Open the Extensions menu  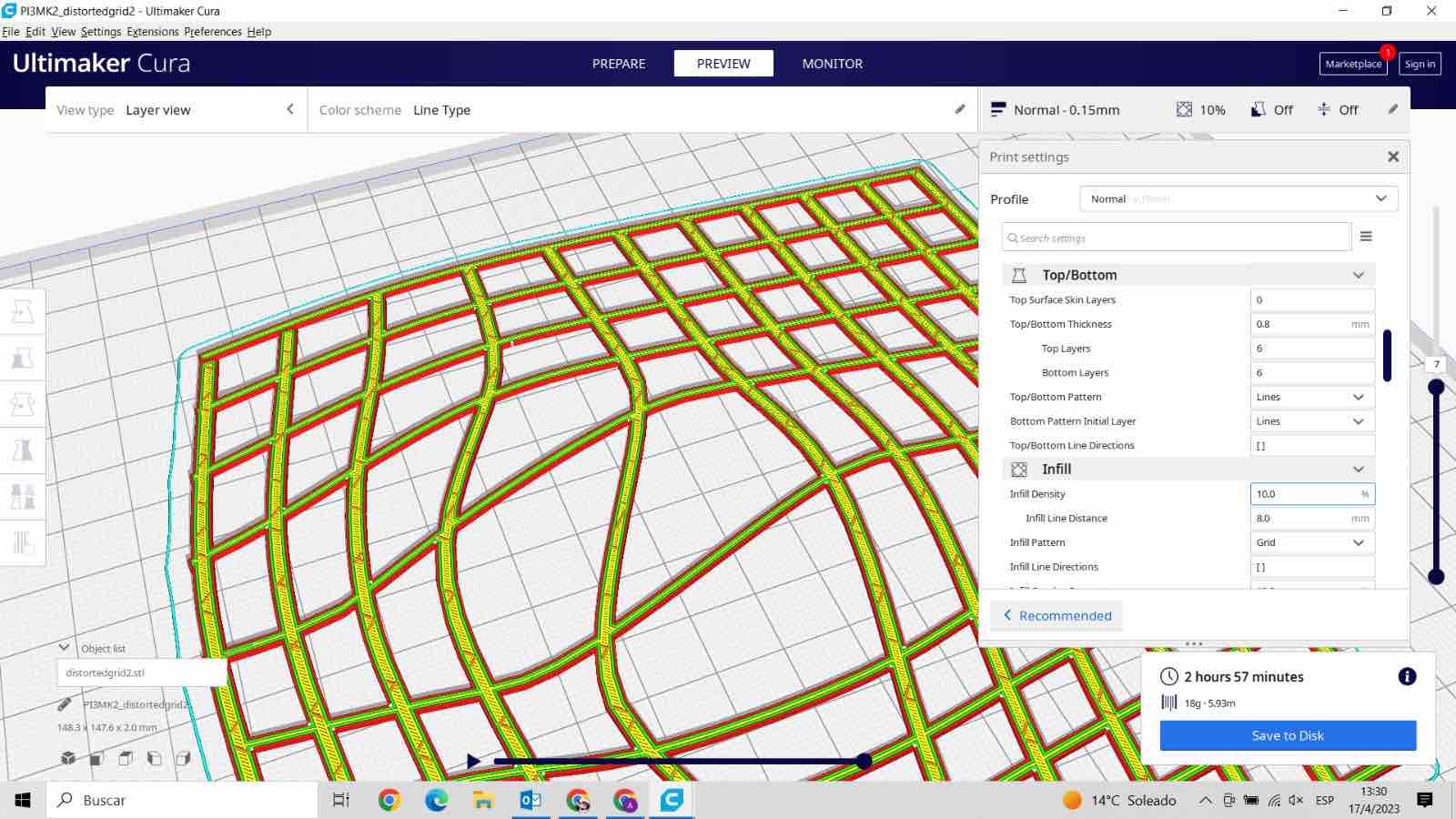(153, 31)
